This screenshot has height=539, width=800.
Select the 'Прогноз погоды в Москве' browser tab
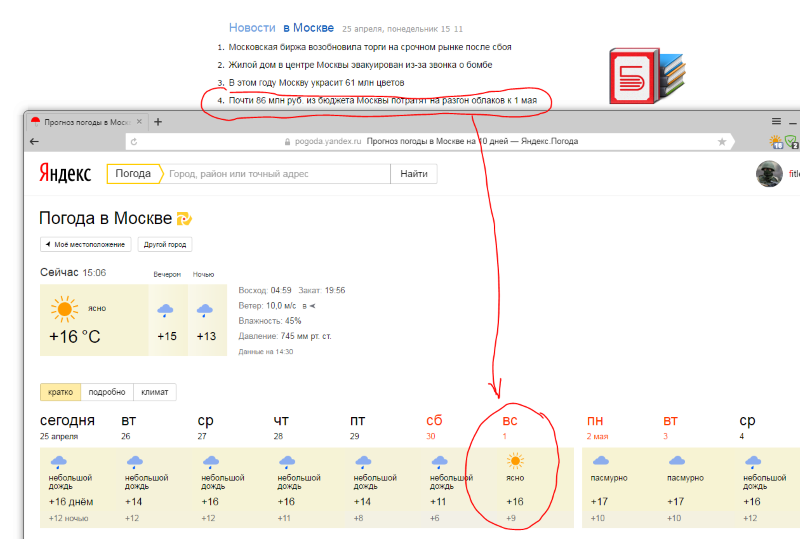[x=86, y=122]
